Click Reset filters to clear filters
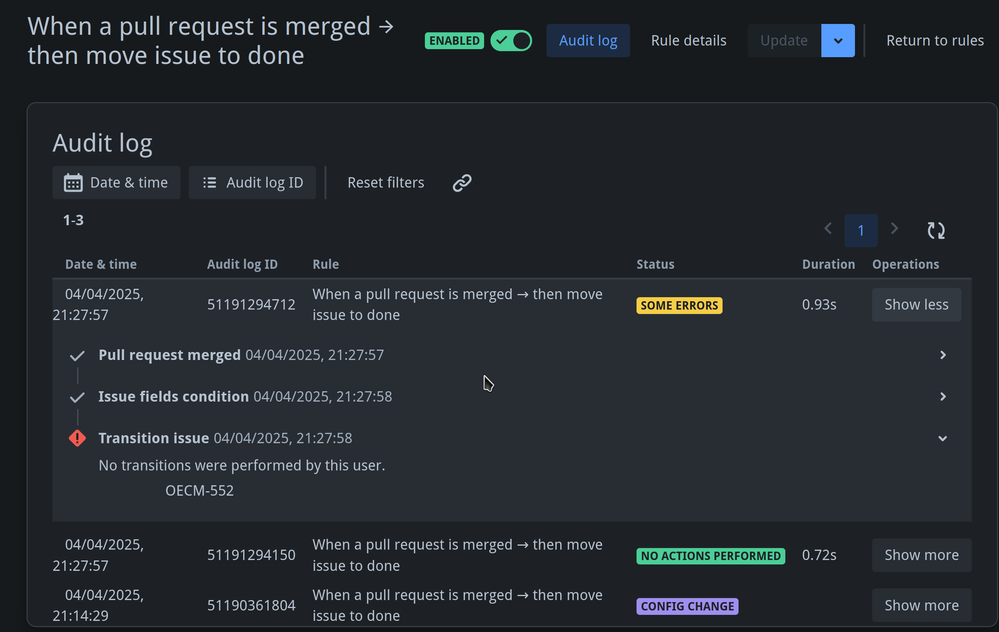Viewport: 999px width, 632px height. 386,182
